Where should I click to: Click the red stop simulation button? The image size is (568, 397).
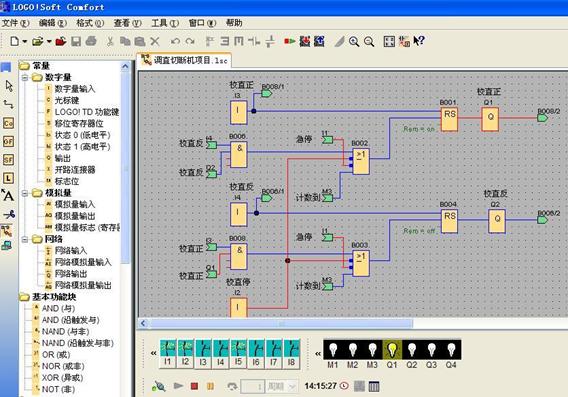click(x=195, y=386)
